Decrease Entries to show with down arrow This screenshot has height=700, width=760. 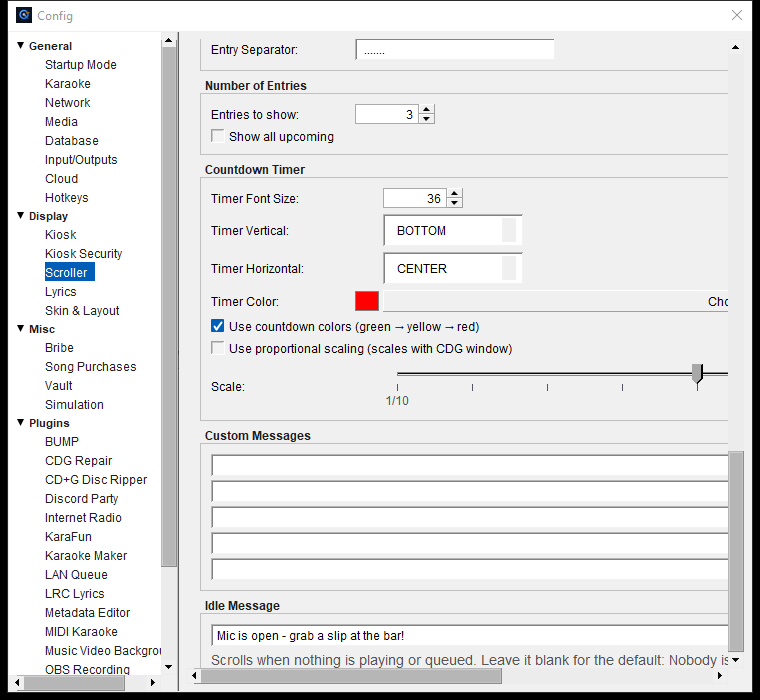pyautogui.click(x=426, y=119)
